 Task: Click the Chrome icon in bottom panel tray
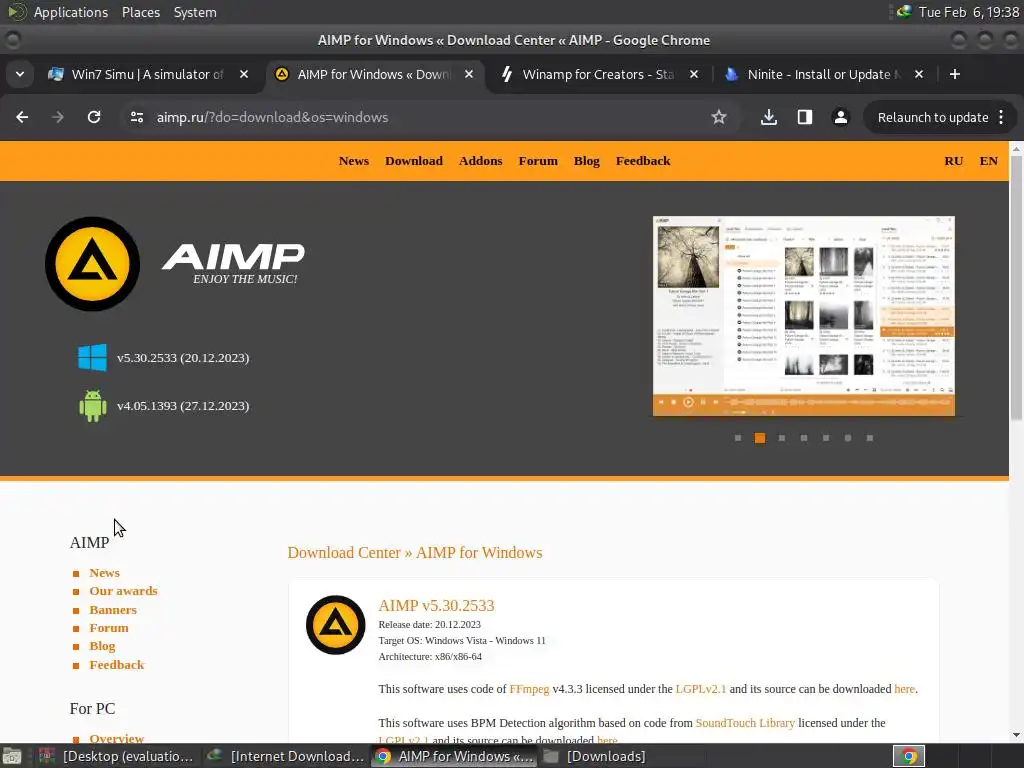click(x=909, y=756)
